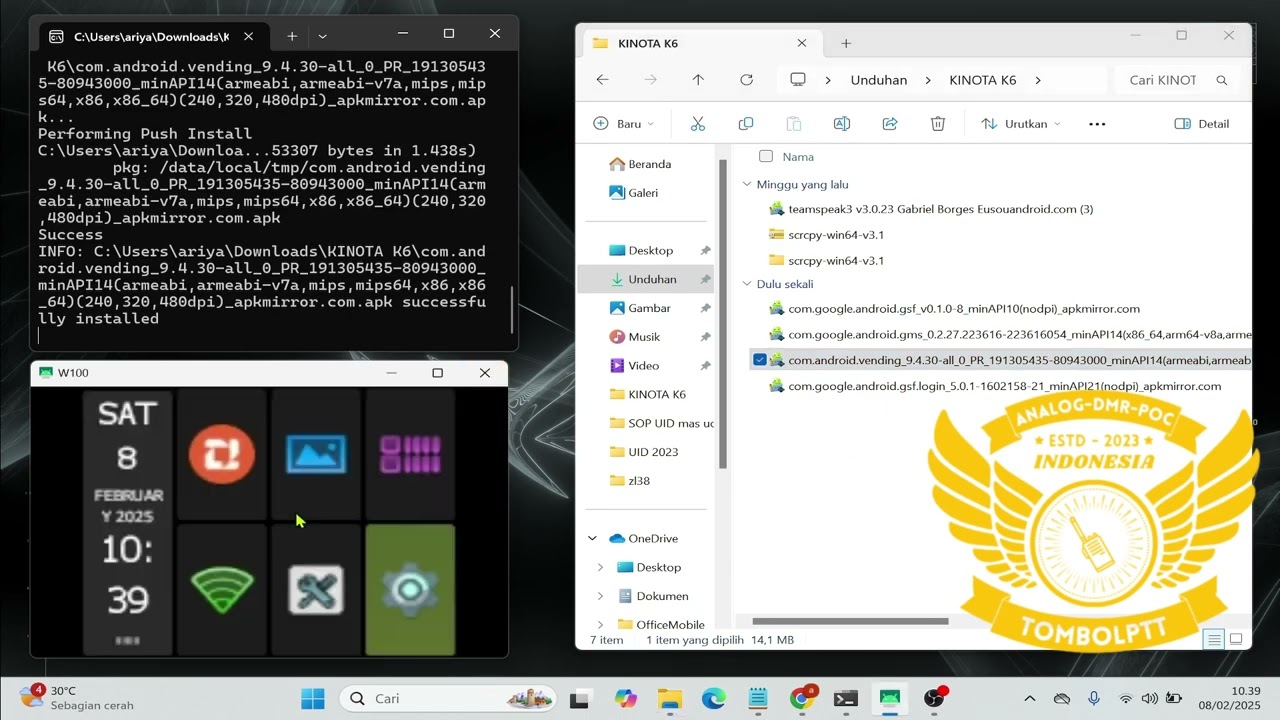The height and width of the screenshot is (720, 1280).
Task: Open the Urutkan sort dropdown
Action: (x=1020, y=124)
